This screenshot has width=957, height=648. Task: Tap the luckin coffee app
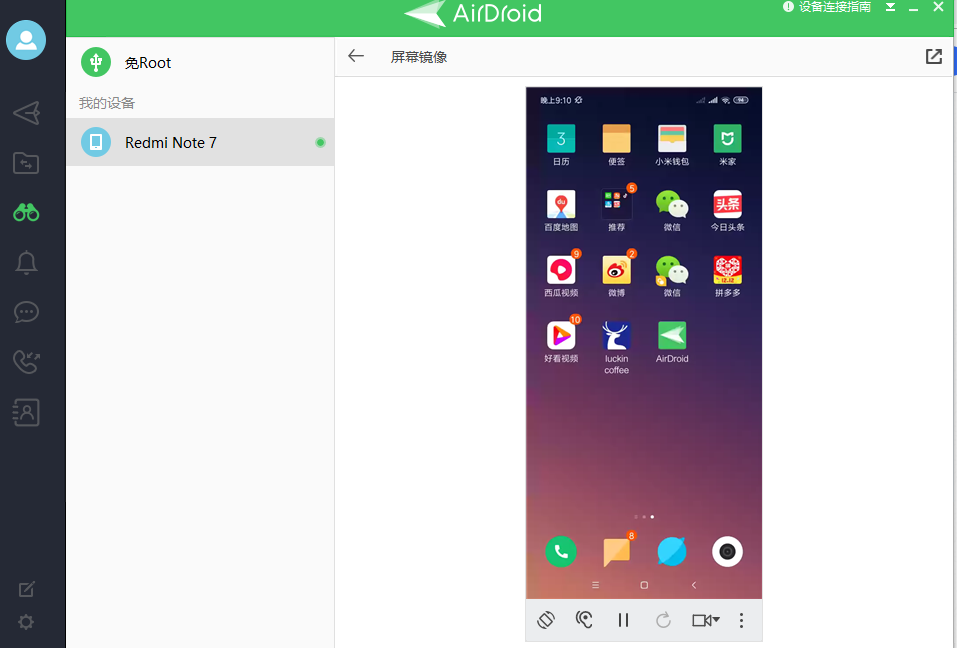(616, 348)
